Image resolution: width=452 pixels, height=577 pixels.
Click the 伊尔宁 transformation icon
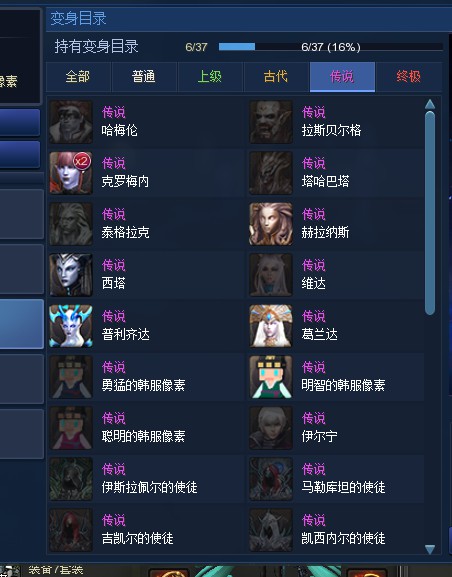[x=271, y=428]
